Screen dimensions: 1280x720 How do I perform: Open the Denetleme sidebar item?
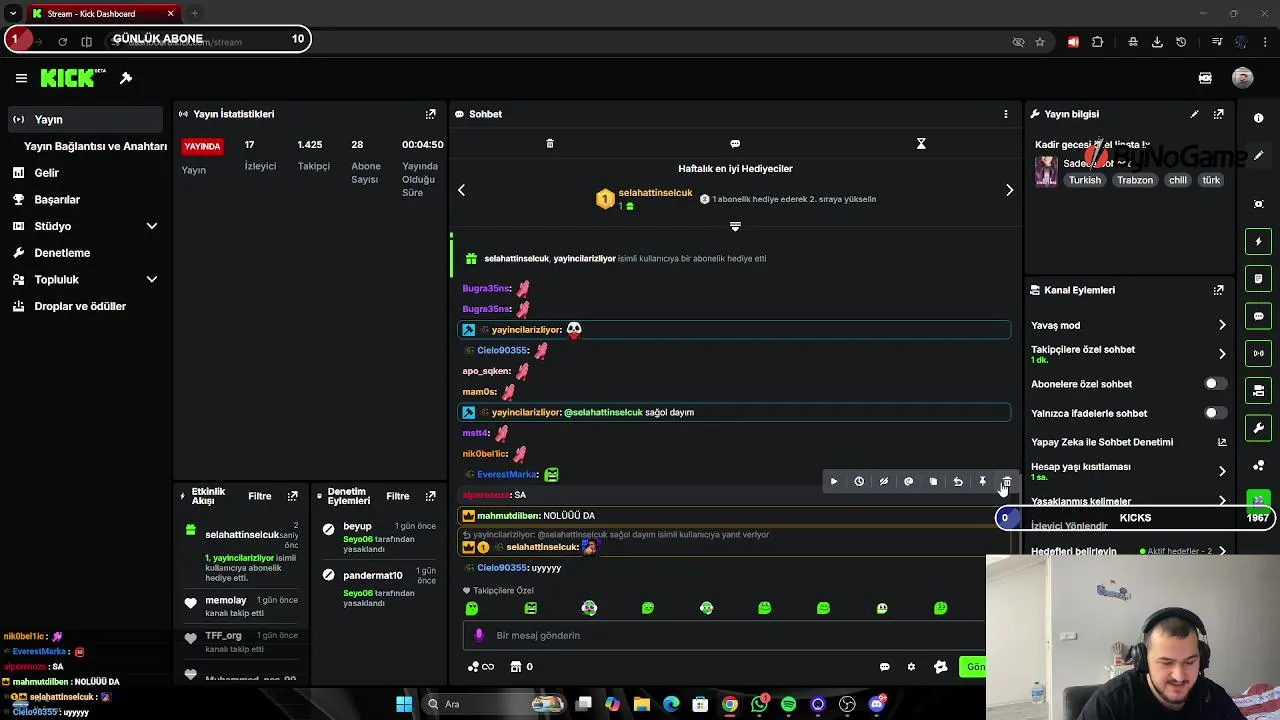point(85,253)
